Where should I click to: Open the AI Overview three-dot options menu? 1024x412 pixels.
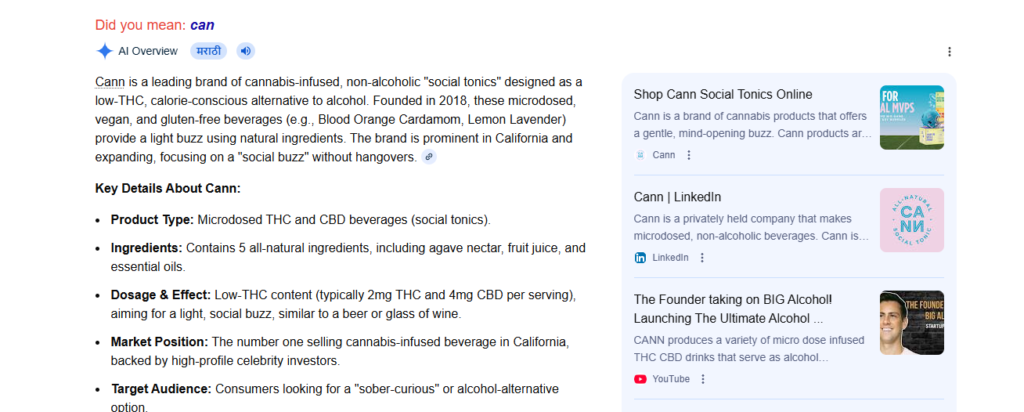(949, 52)
